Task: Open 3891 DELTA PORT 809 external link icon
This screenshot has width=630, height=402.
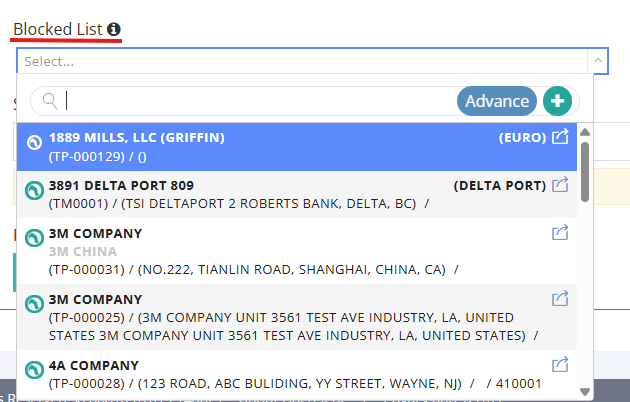Action: 560,185
